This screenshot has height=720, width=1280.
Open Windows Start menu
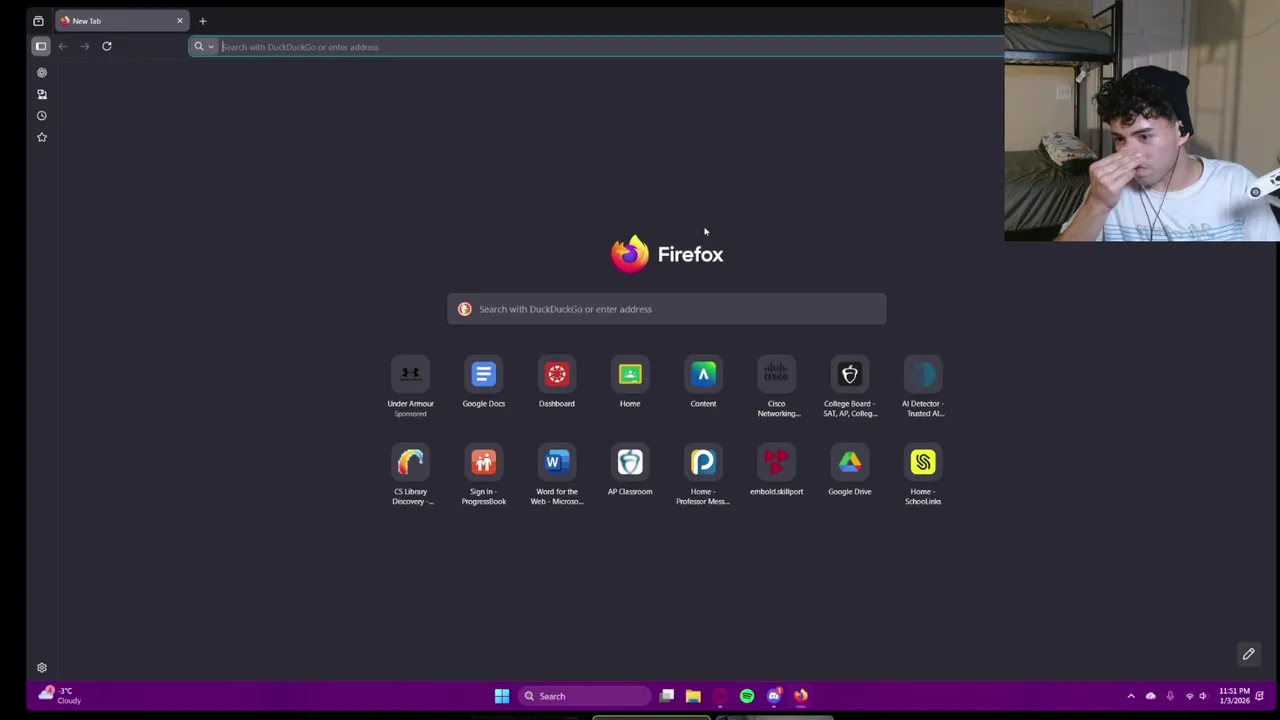point(502,696)
